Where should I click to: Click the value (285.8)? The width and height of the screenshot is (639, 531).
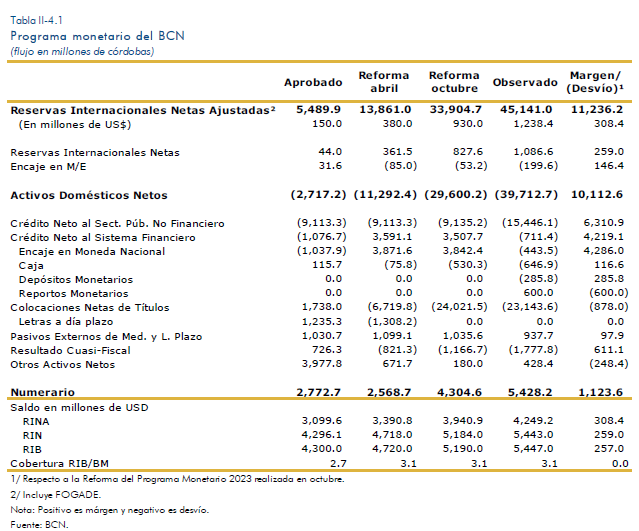(538, 279)
